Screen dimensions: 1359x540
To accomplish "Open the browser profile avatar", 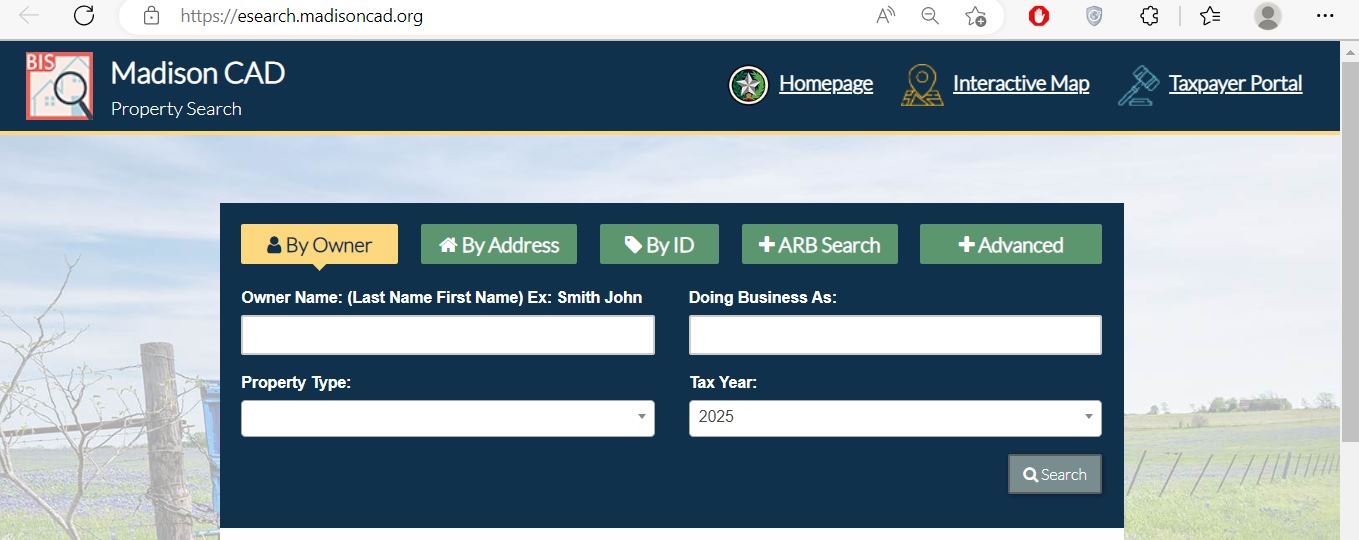I will [1267, 16].
